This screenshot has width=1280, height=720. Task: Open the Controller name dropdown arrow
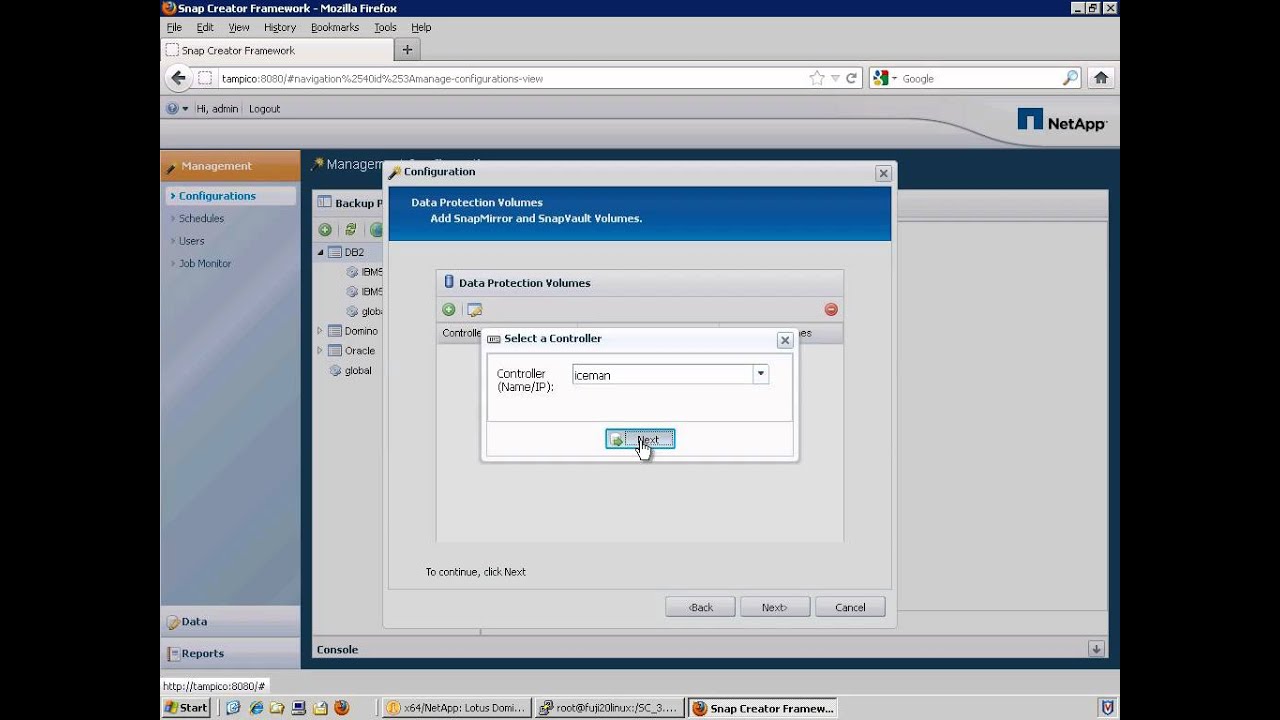761,374
